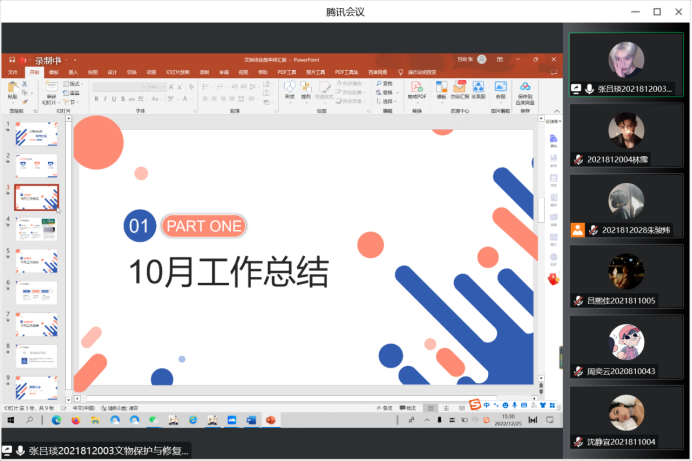Select slide 5 thumbnail in panel
This screenshot has height=461, width=692.
coord(37,261)
